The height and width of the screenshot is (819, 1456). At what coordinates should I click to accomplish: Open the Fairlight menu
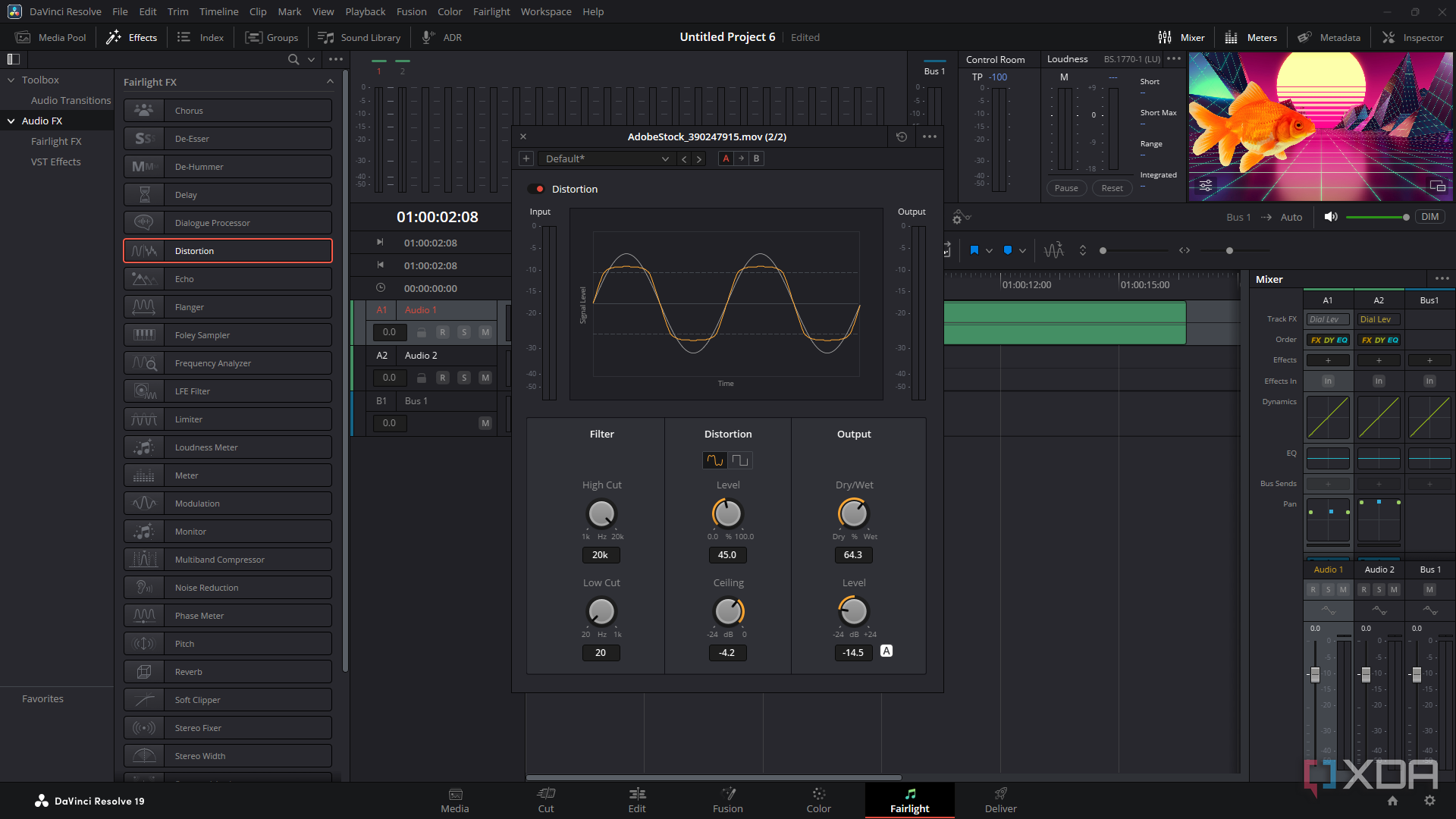pos(491,11)
